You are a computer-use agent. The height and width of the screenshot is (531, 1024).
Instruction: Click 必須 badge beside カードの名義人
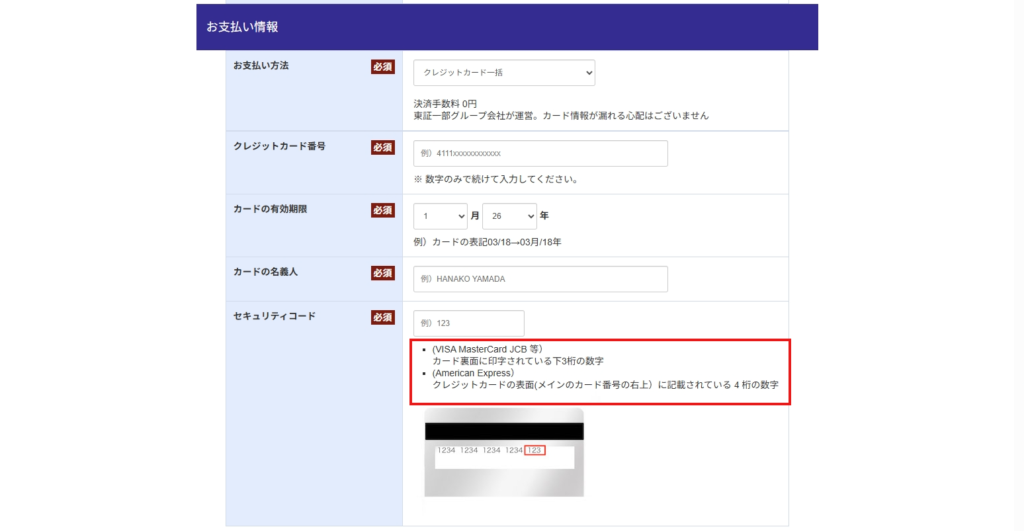(383, 273)
